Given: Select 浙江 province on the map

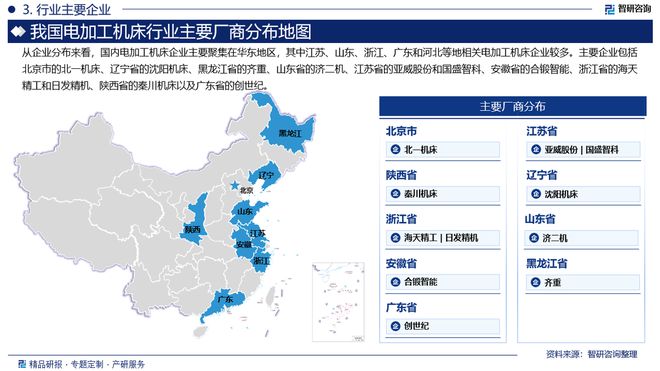Looking at the screenshot, I should [261, 261].
